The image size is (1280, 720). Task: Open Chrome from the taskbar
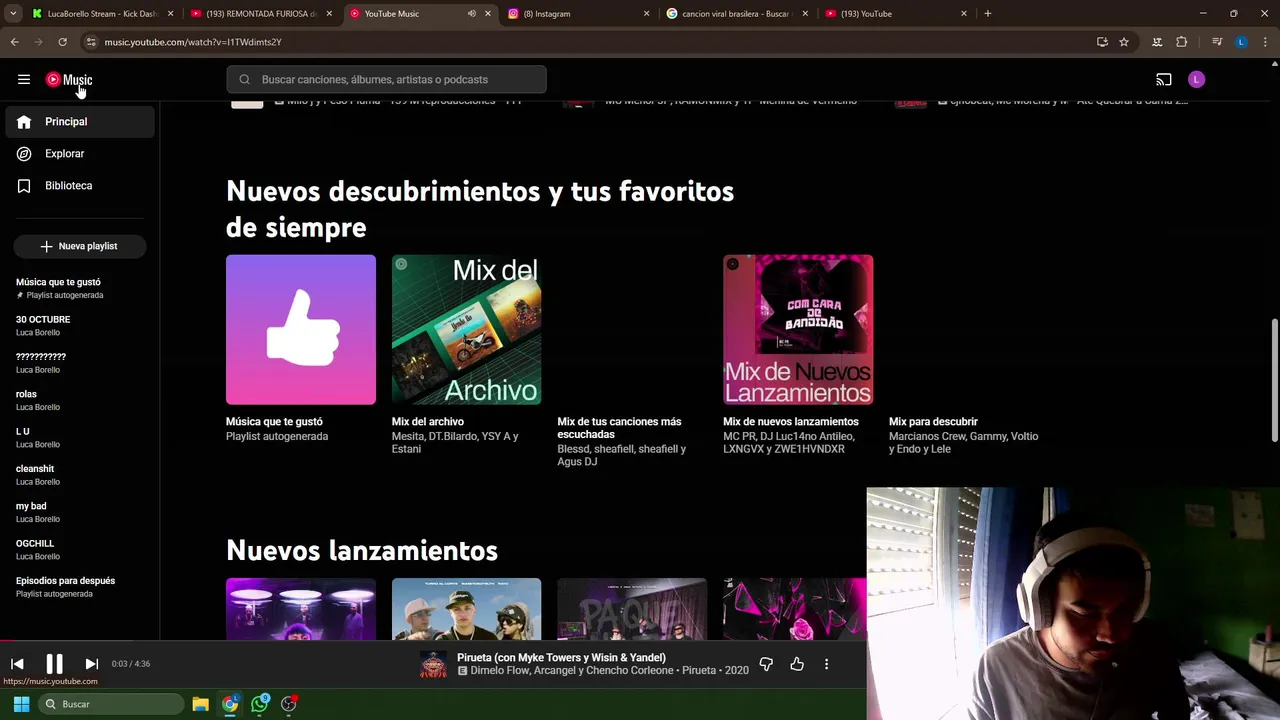coord(230,704)
